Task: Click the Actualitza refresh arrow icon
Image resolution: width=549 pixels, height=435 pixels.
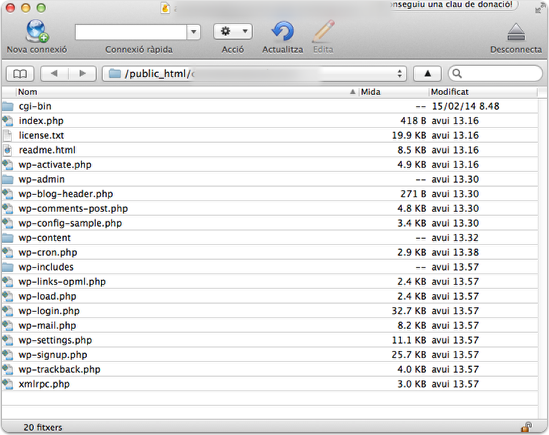Action: 283,32
